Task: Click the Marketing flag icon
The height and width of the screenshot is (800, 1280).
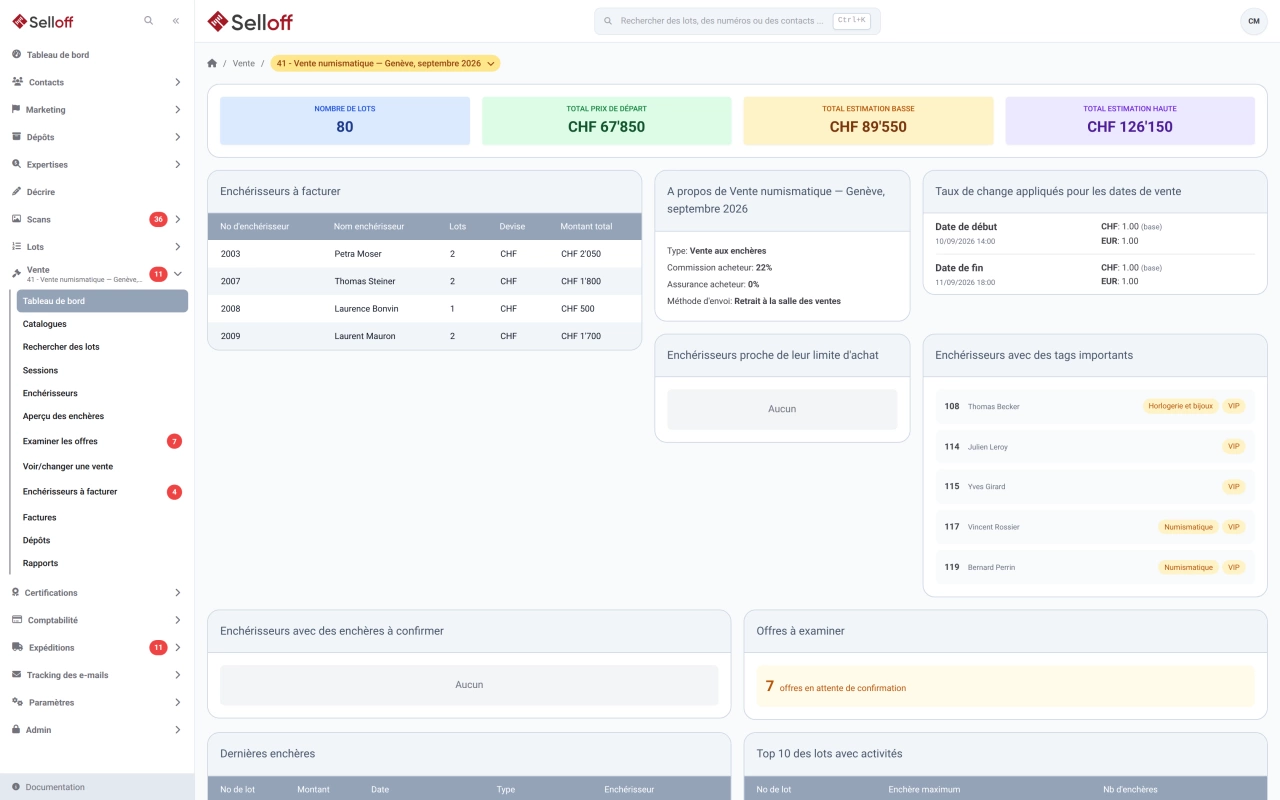Action: (x=16, y=109)
